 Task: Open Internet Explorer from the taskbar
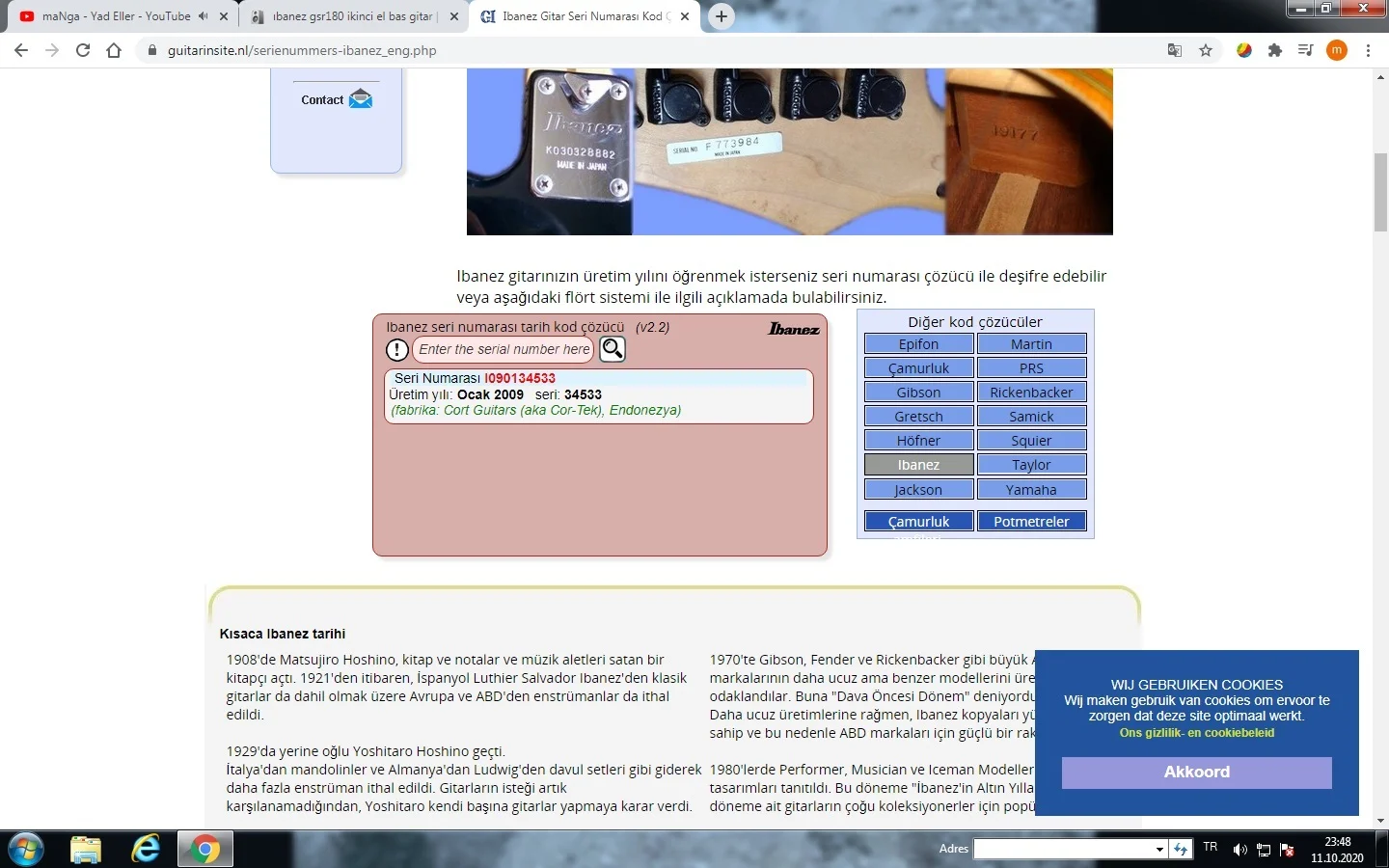click(x=146, y=850)
